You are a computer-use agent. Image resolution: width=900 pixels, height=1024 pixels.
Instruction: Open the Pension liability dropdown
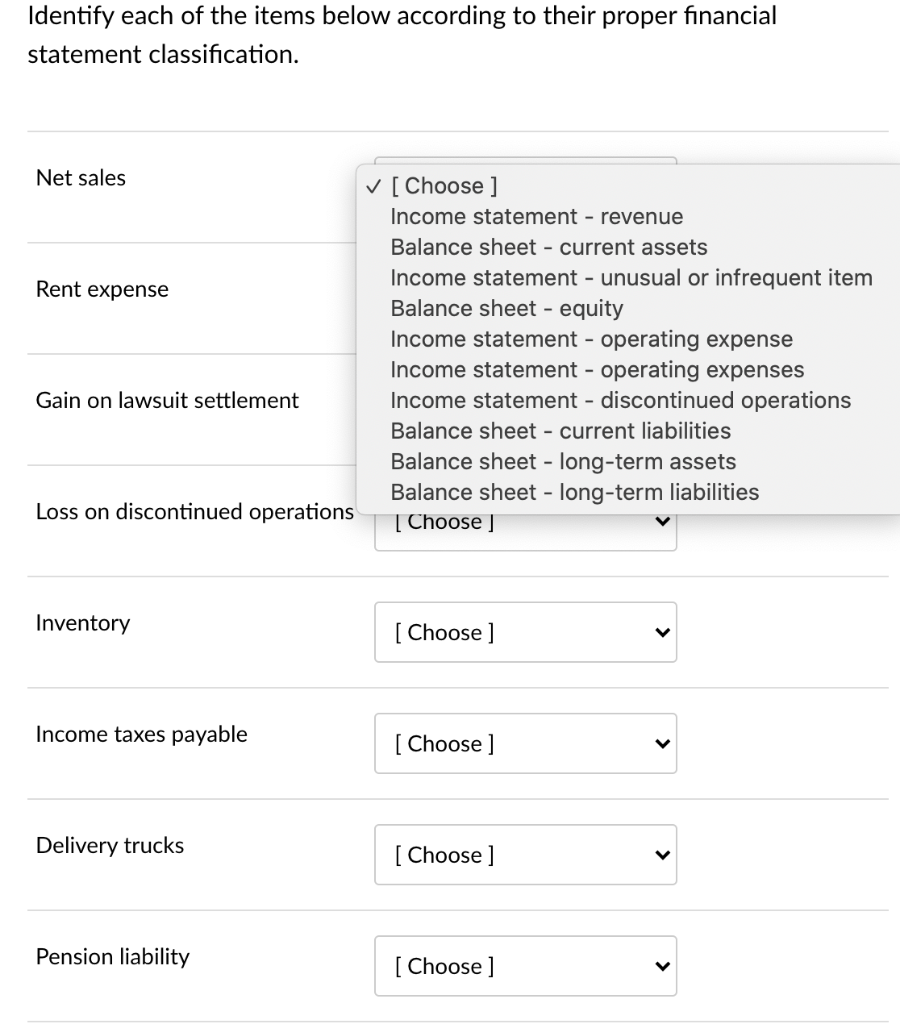pyautogui.click(x=525, y=966)
